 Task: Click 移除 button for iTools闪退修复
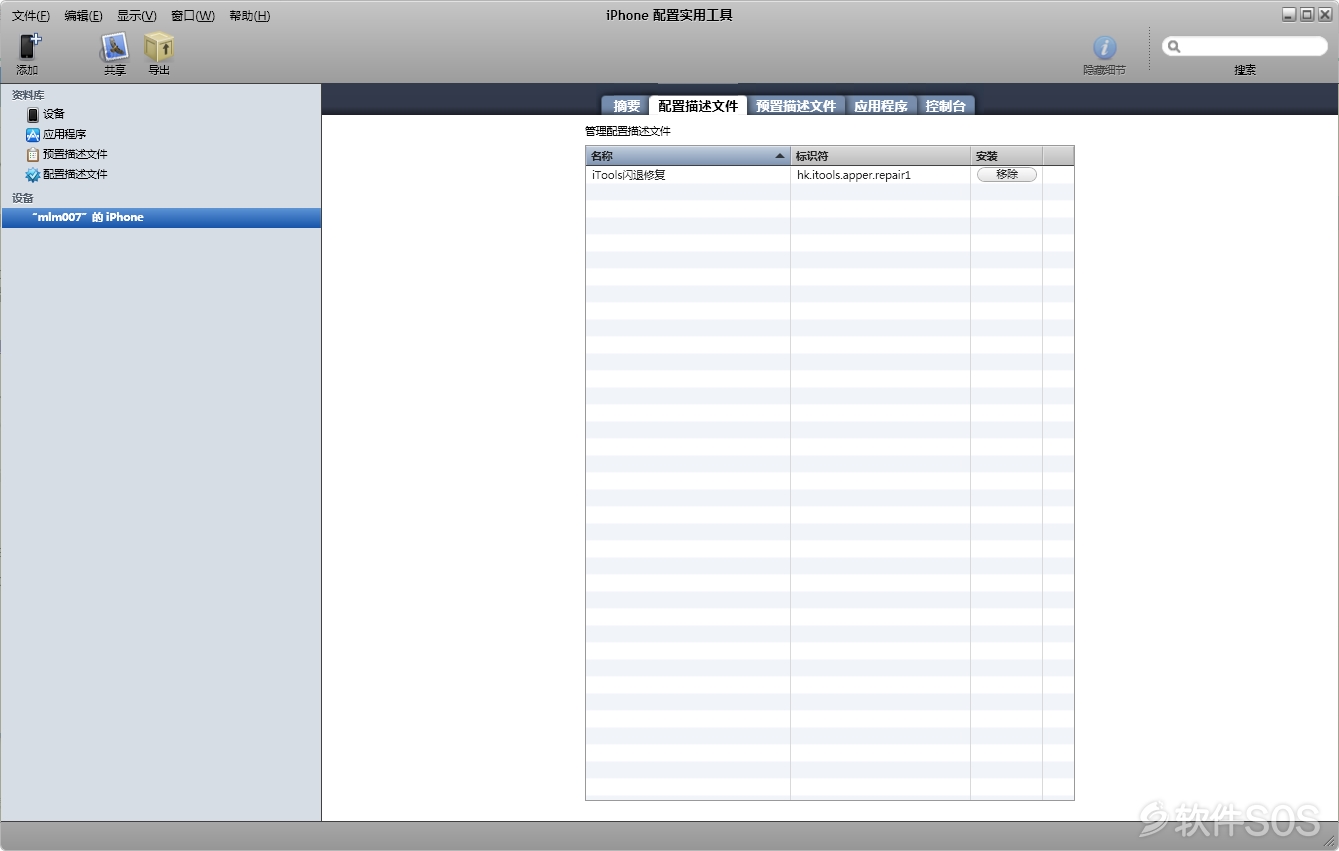[x=1007, y=174]
